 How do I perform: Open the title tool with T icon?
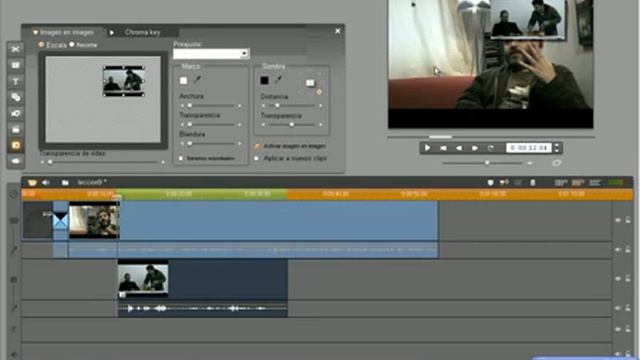point(16,81)
